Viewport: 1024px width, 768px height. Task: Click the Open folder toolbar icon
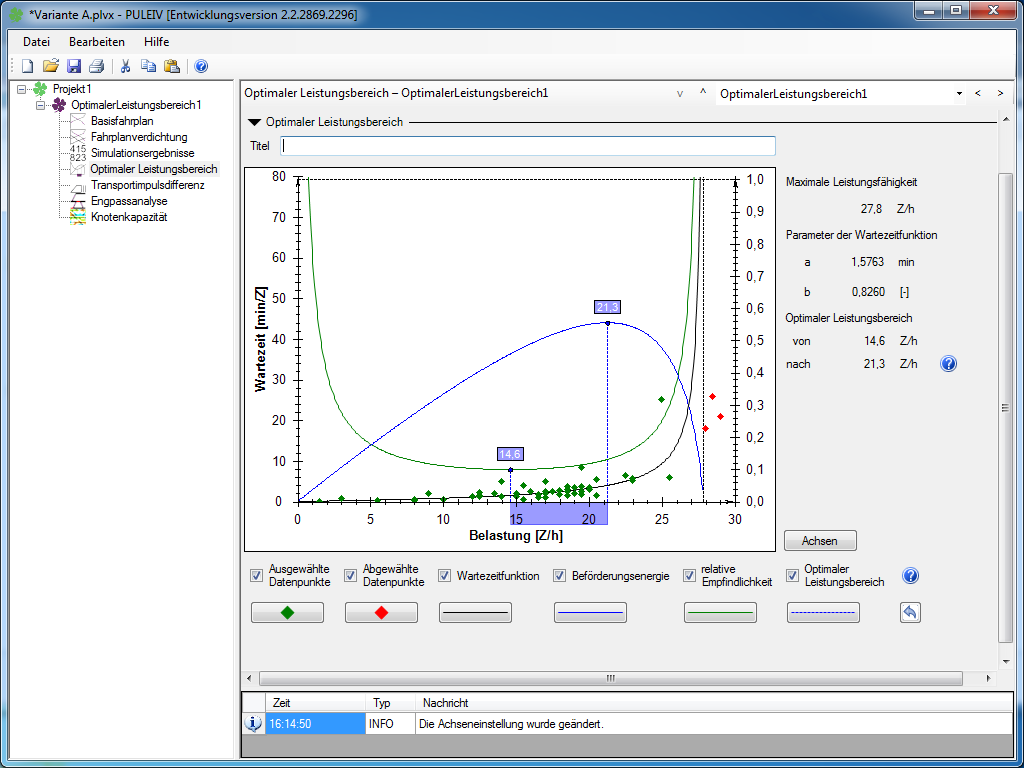click(51, 66)
